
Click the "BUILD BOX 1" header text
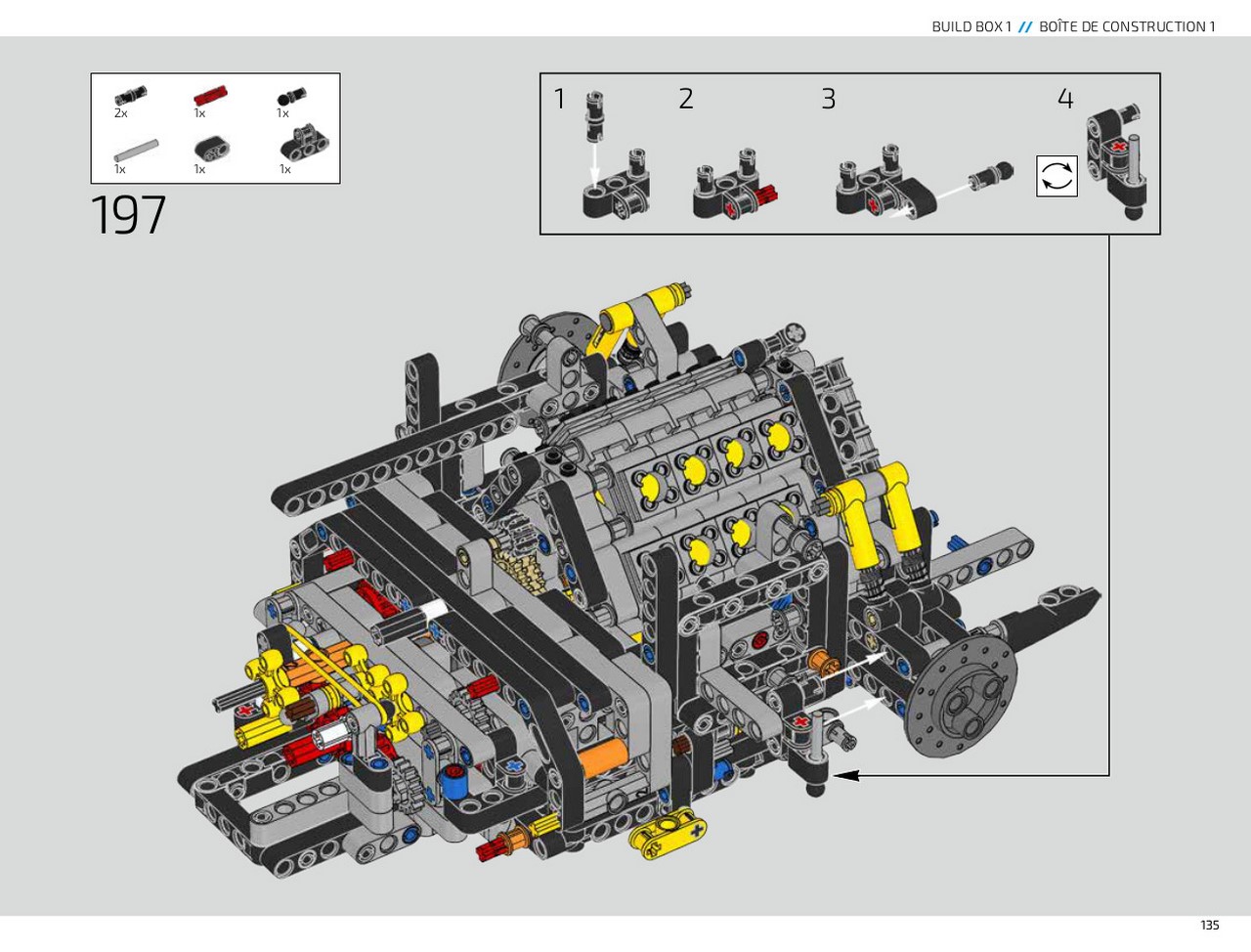(971, 26)
